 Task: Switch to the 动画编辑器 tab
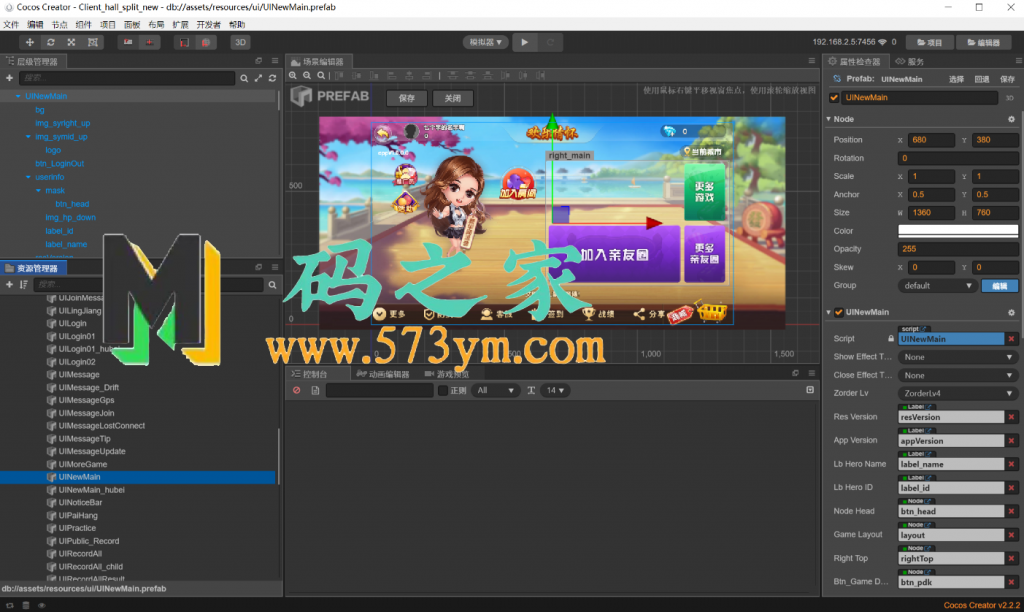point(383,374)
